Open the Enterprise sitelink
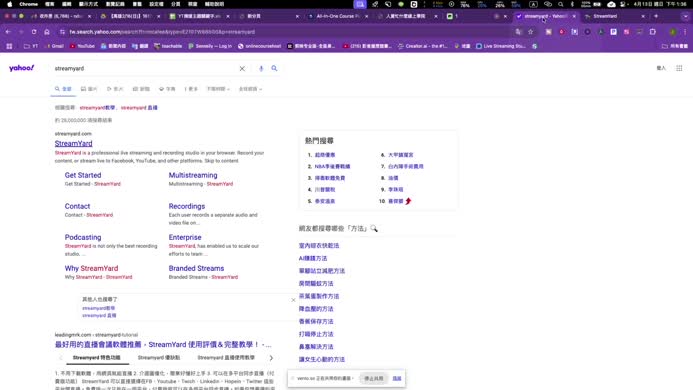 [185, 237]
